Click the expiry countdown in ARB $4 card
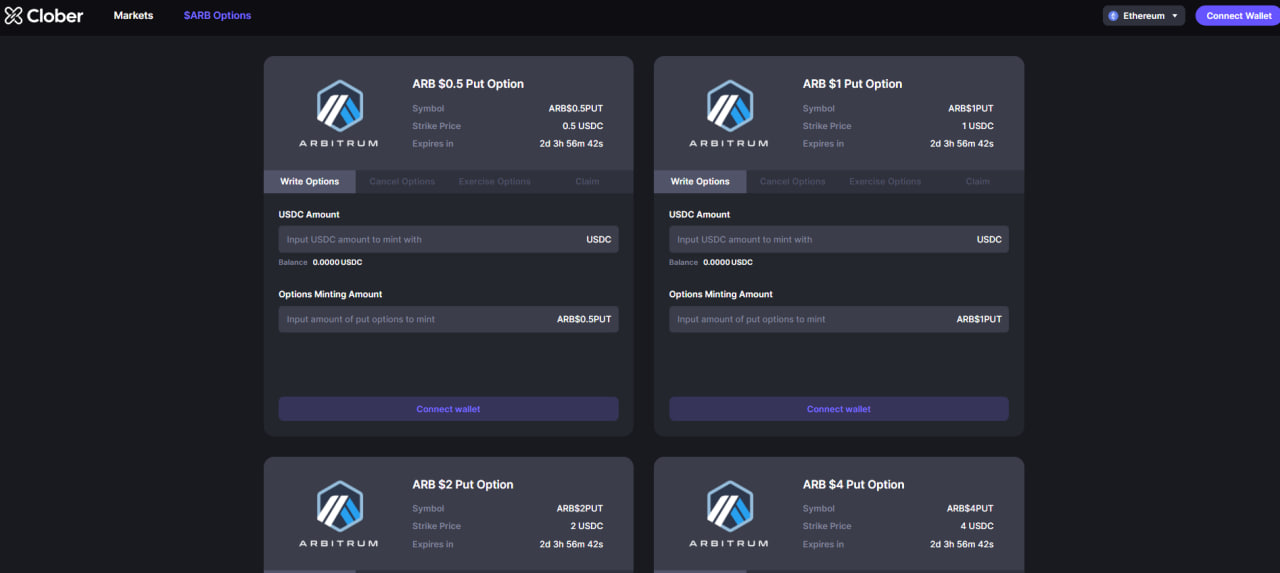The width and height of the screenshot is (1280, 573). tap(962, 544)
